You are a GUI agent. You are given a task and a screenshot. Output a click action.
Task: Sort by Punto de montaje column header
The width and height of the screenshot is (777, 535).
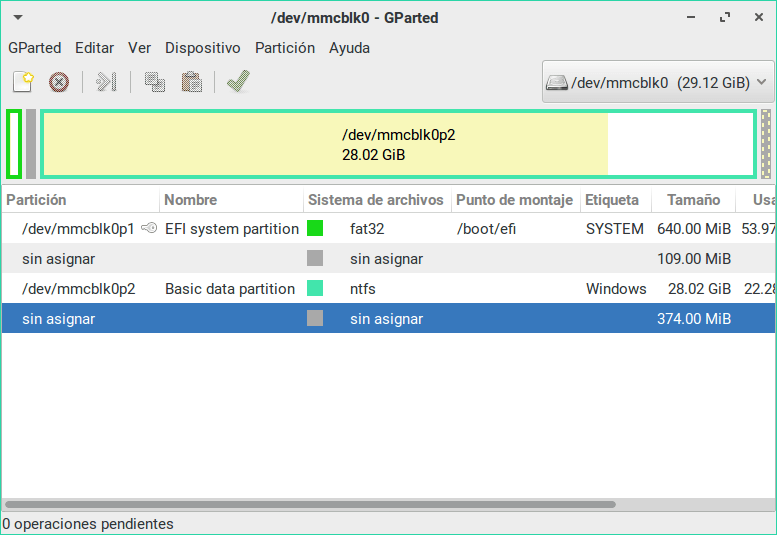(x=516, y=200)
